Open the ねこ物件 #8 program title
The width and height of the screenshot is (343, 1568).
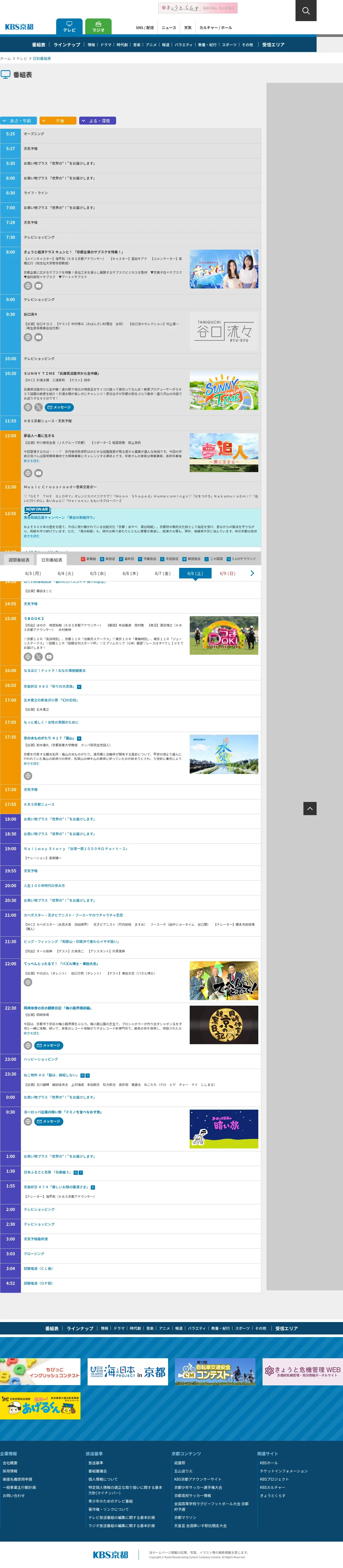[51, 1075]
